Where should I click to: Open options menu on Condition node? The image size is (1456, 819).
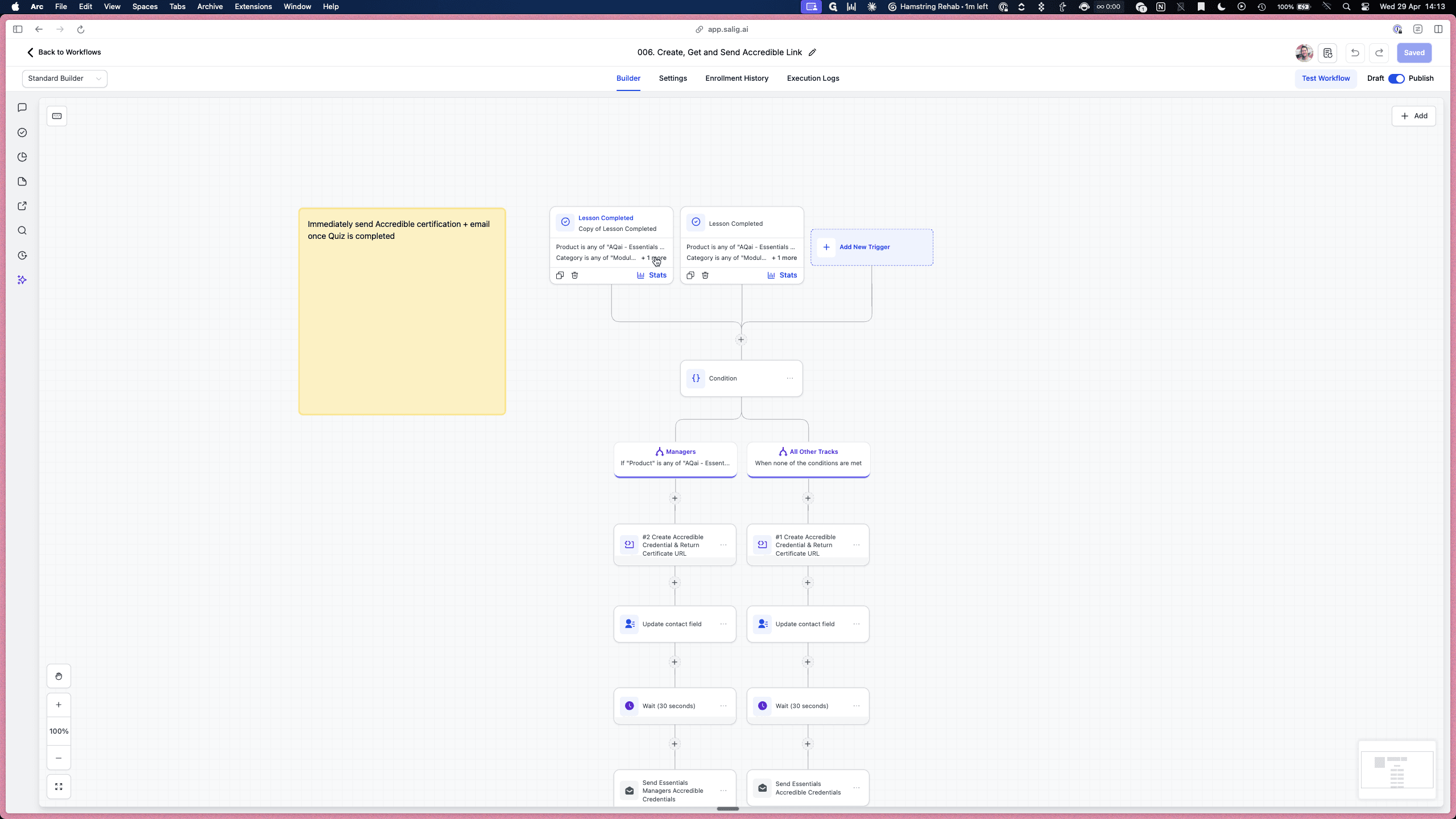pos(790,378)
